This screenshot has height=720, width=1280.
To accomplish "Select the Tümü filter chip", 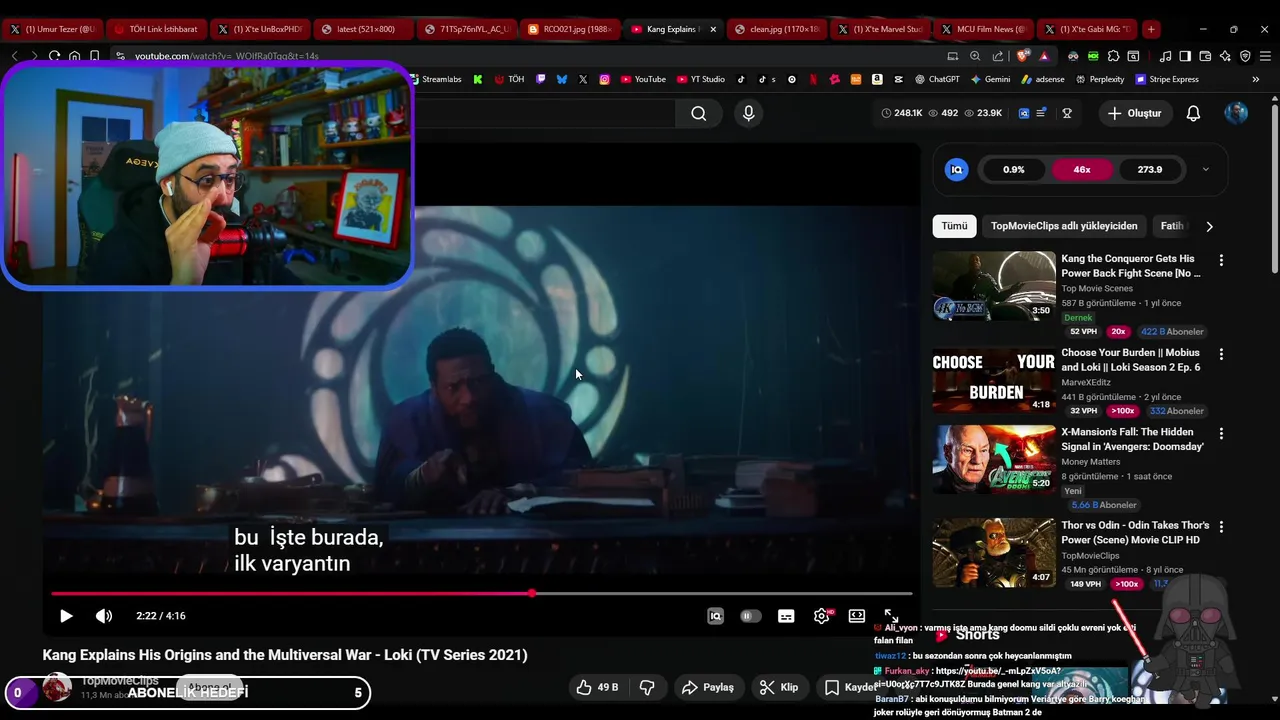I will 954,226.
